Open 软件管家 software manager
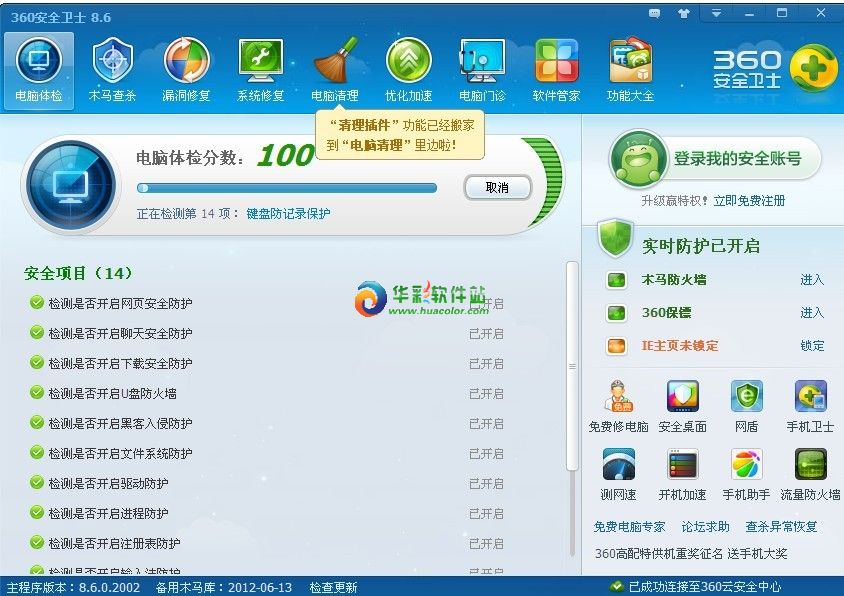This screenshot has height=596, width=844. click(556, 71)
